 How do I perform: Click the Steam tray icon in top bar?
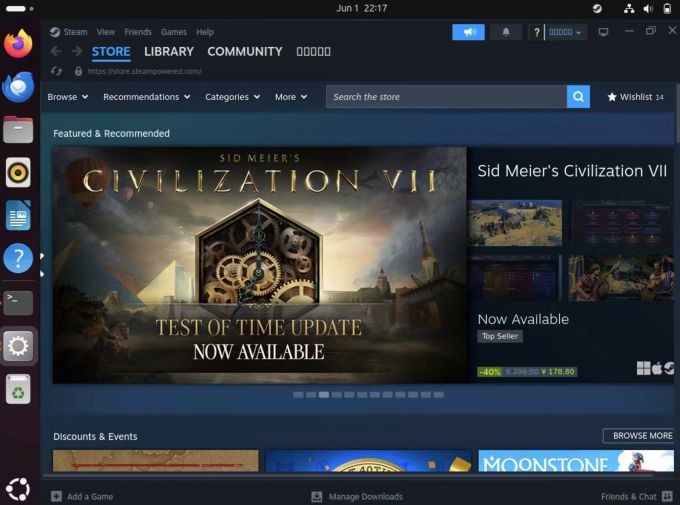click(597, 8)
